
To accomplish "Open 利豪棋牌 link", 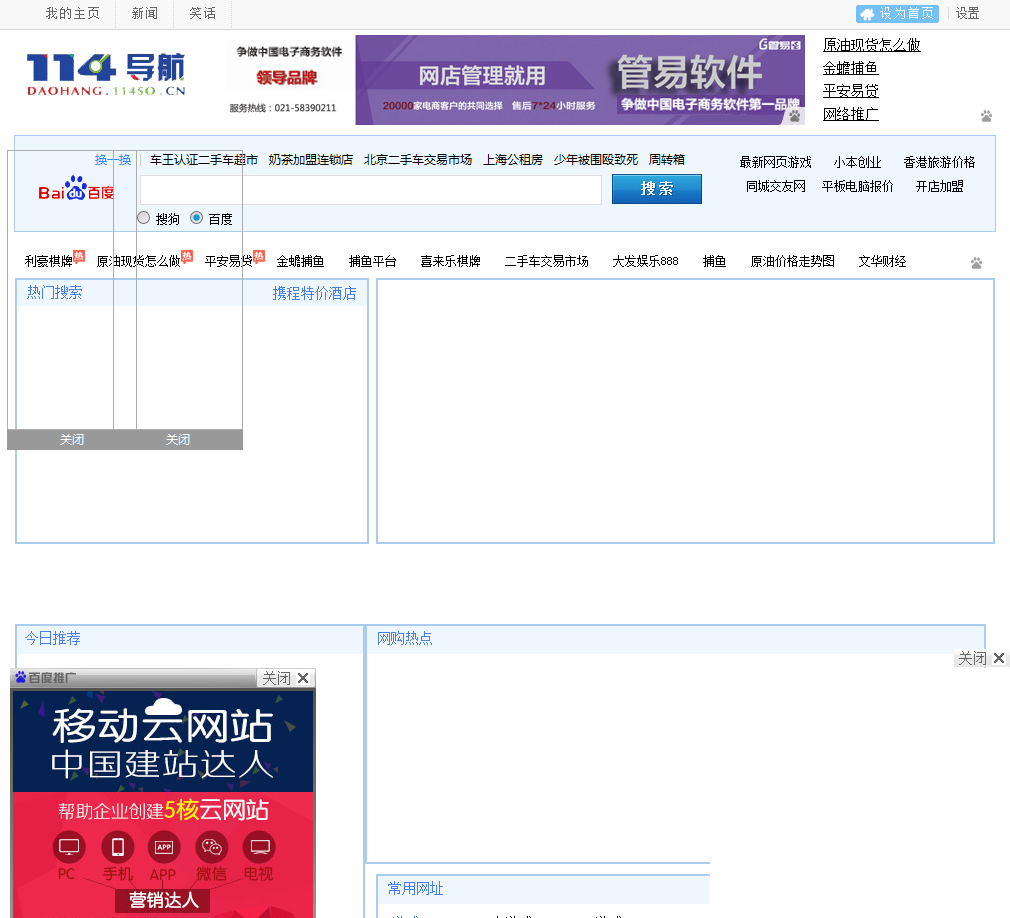I will 48,262.
